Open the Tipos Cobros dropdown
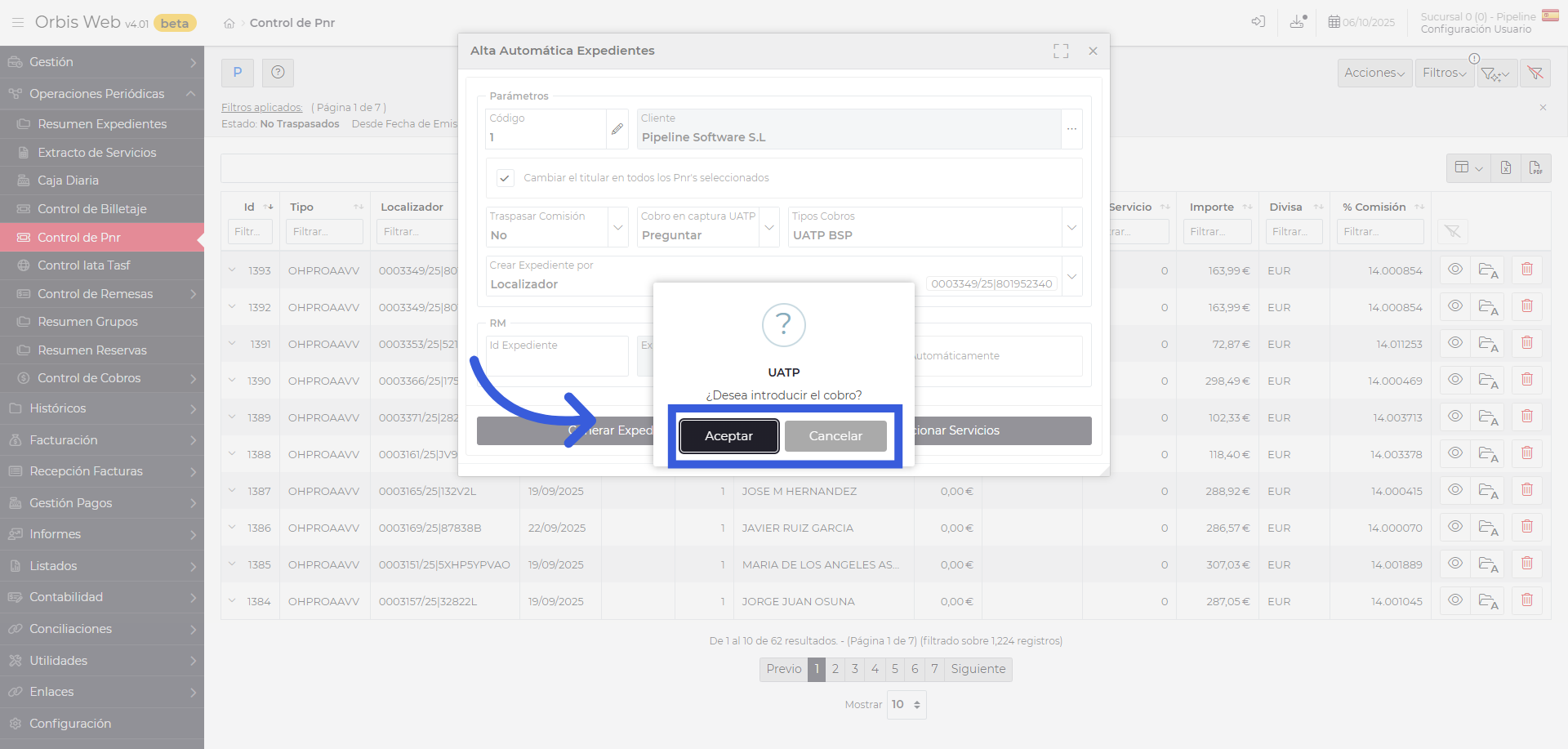 1071,227
